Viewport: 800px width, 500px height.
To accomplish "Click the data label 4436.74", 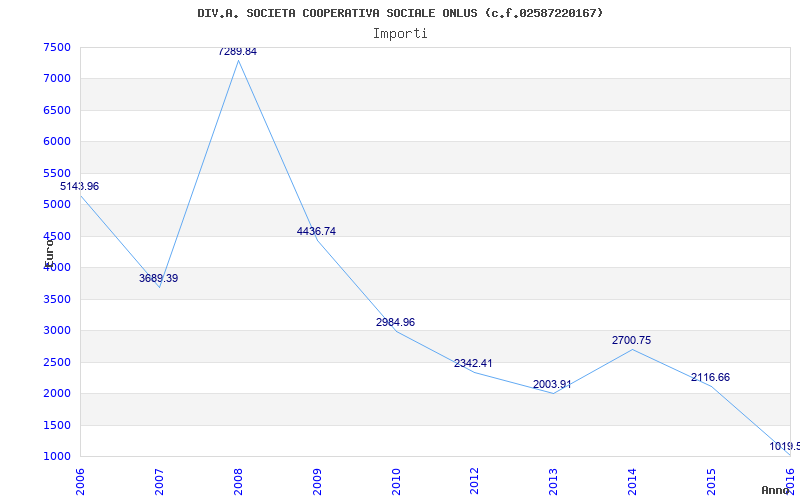I will [x=316, y=231].
